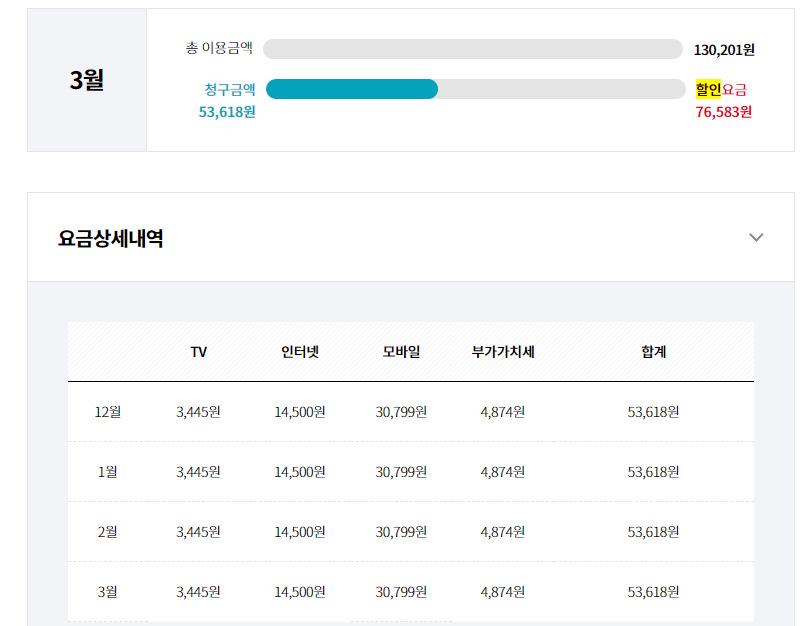Select the TV column header
The height and width of the screenshot is (626, 807).
pos(198,352)
